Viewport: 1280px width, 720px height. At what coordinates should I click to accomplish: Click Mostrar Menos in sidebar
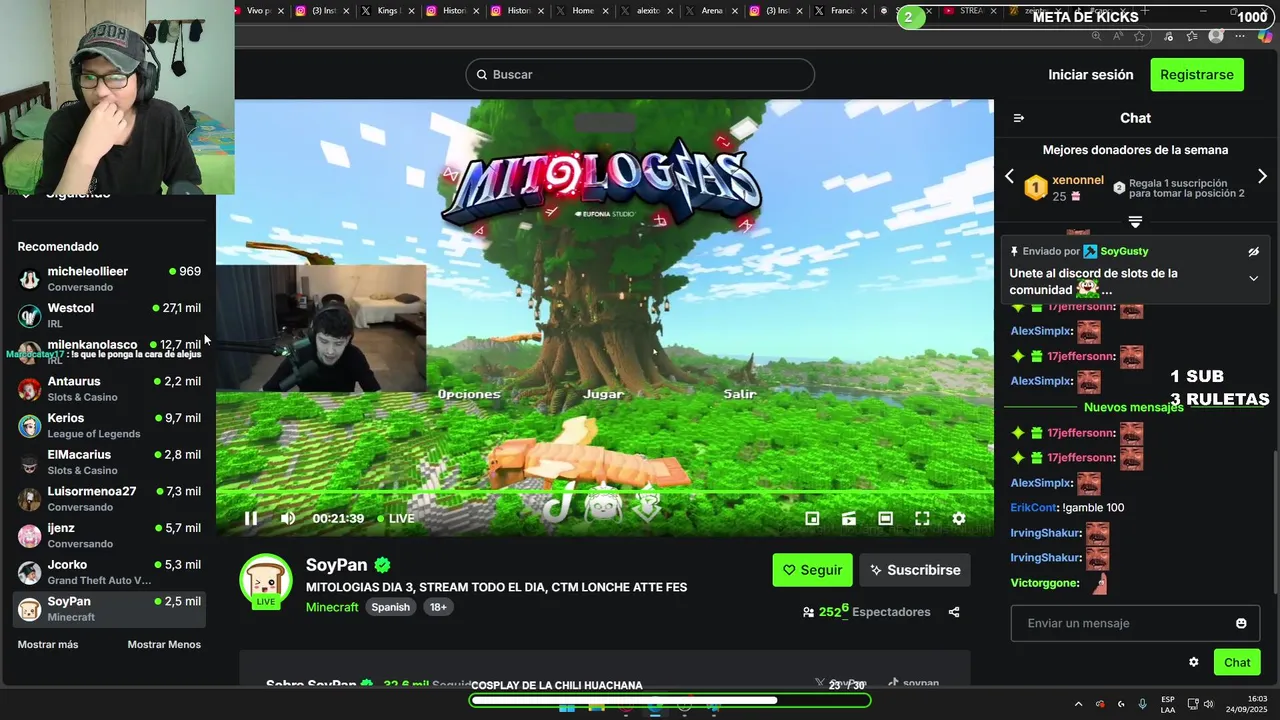(164, 644)
